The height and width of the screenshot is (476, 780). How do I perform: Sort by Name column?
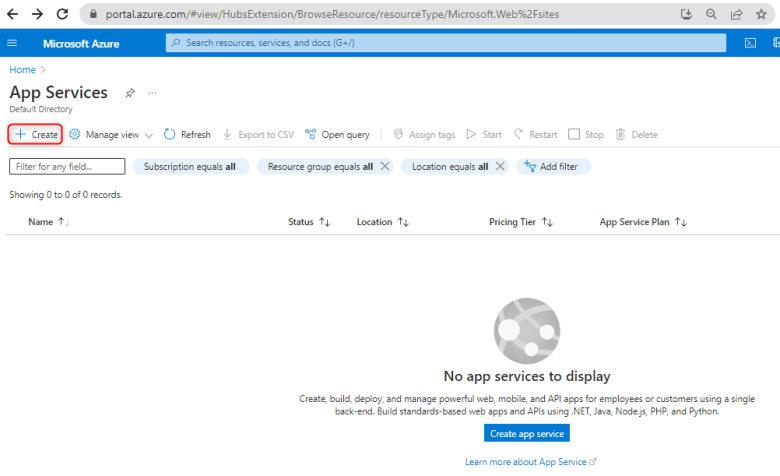(x=48, y=222)
